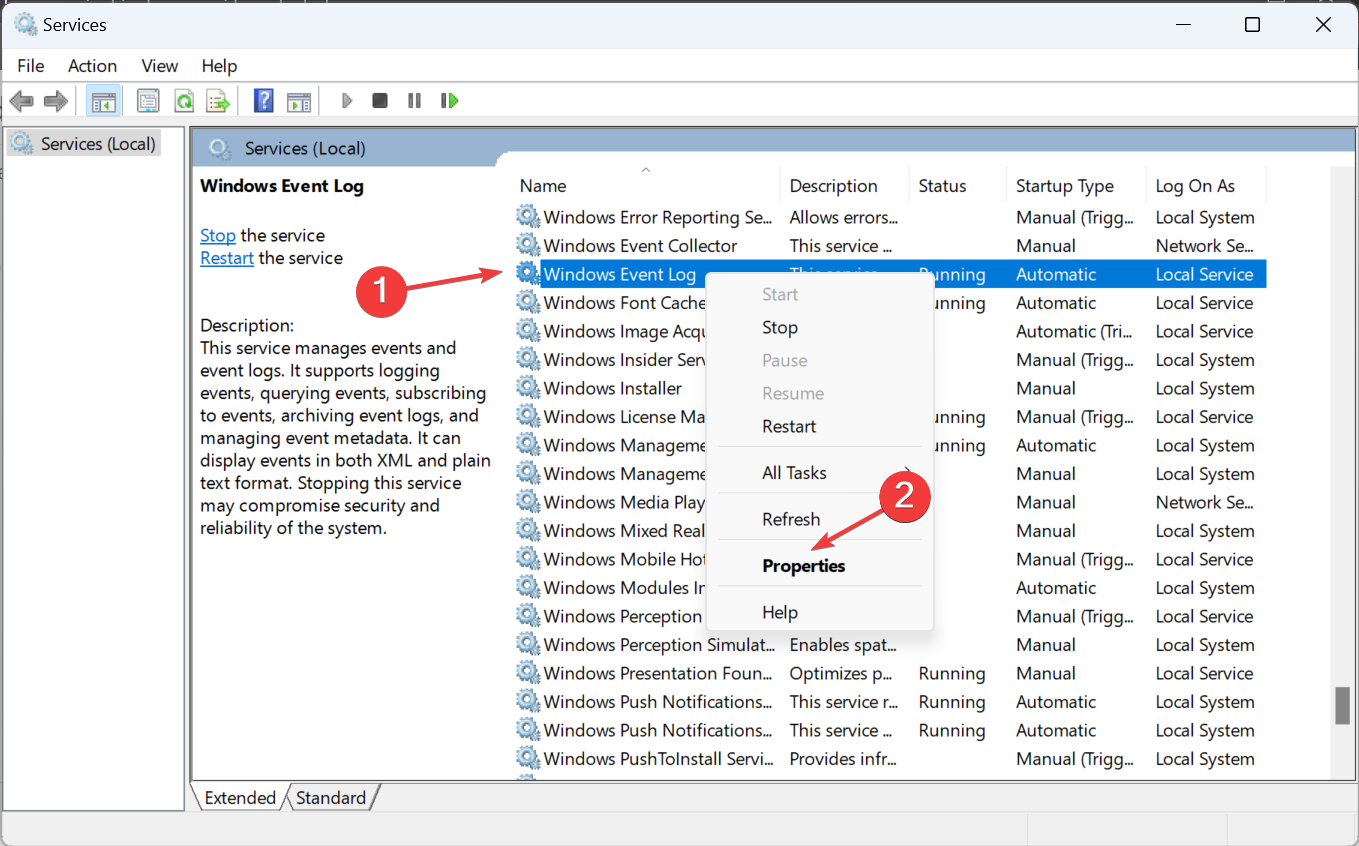
Task: Click the Export List toolbar icon
Action: [x=218, y=101]
